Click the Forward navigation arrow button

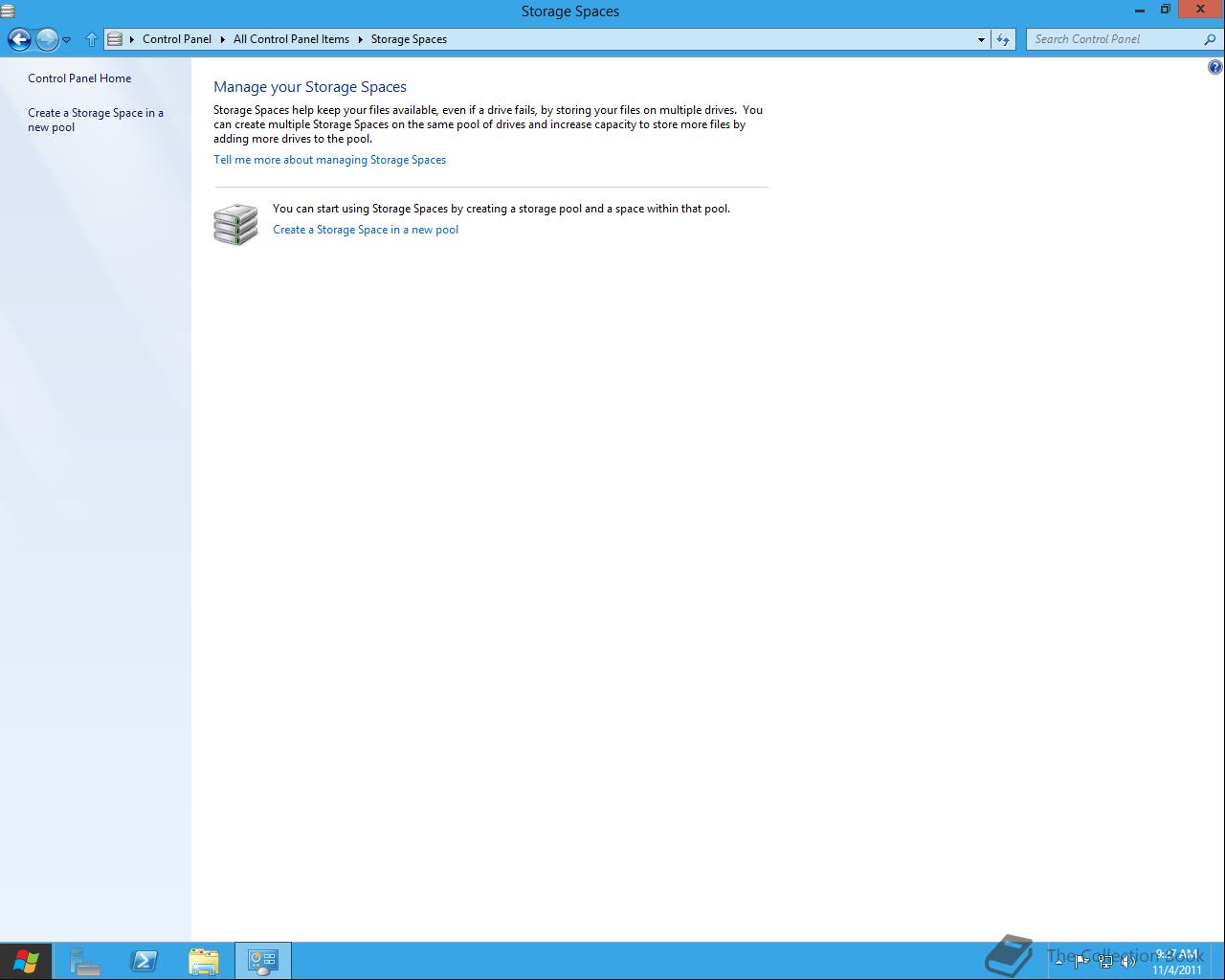(47, 39)
